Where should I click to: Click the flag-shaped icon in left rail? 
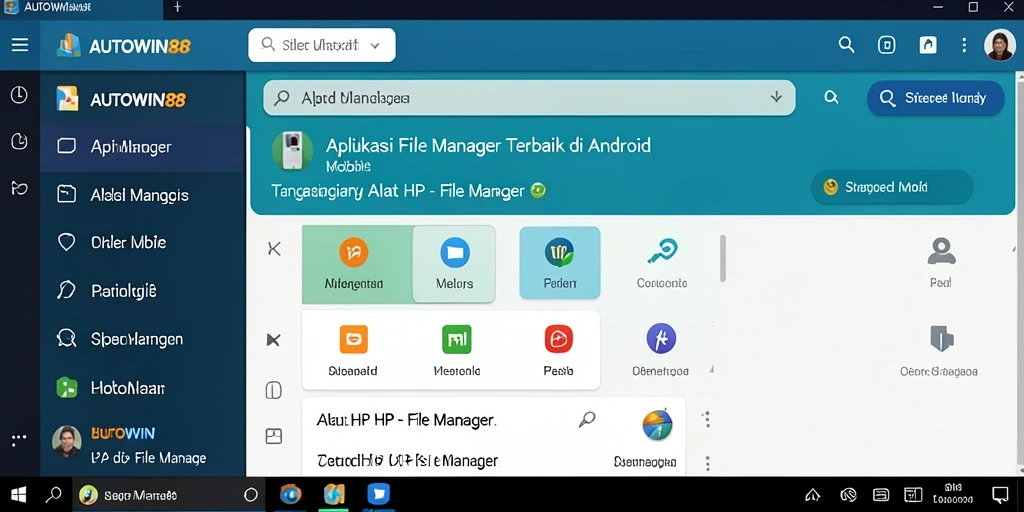[19, 189]
